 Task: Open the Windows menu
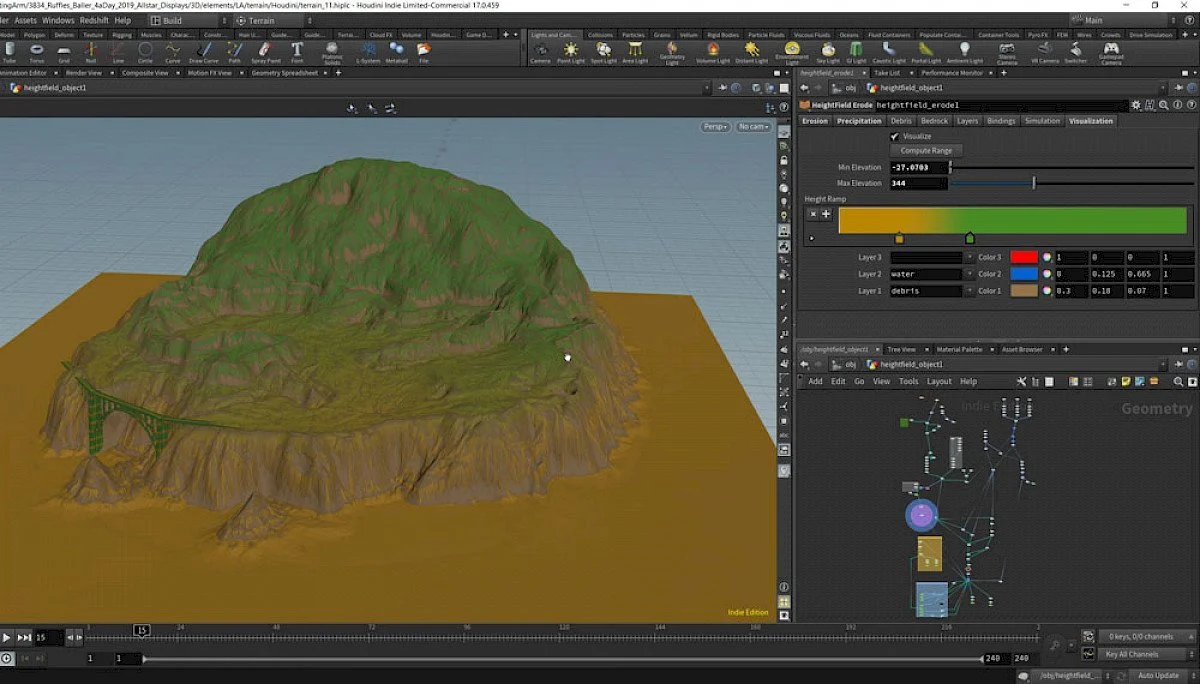tap(58, 20)
